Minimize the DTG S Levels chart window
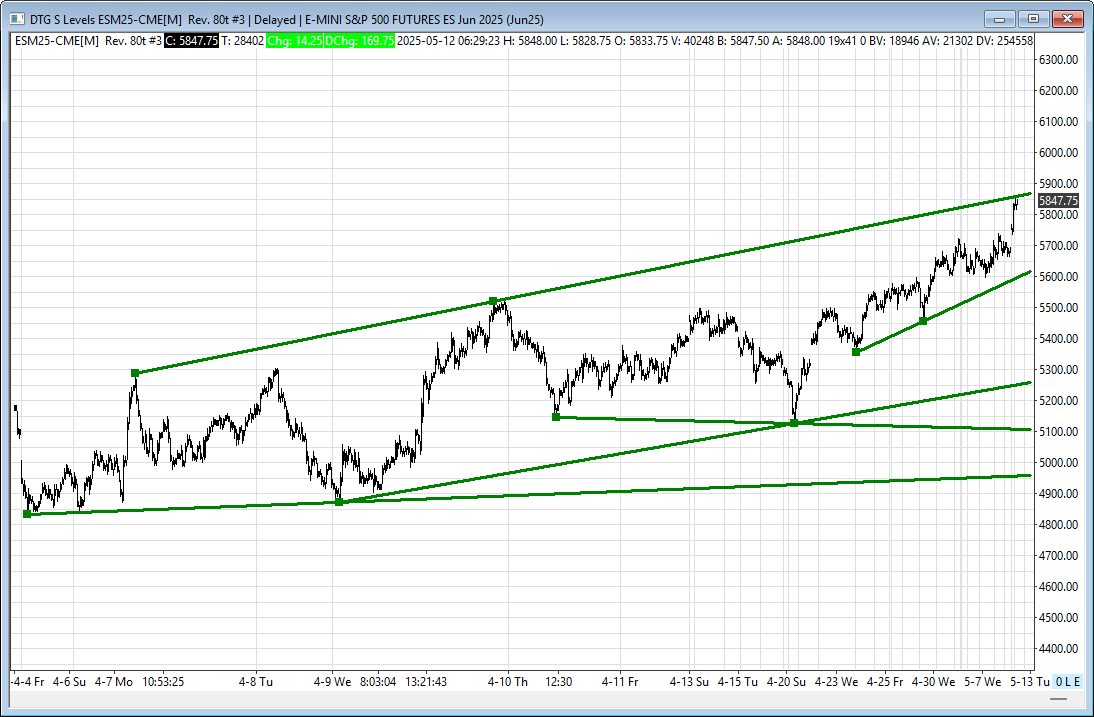This screenshot has width=1094, height=717. pos(1001,19)
